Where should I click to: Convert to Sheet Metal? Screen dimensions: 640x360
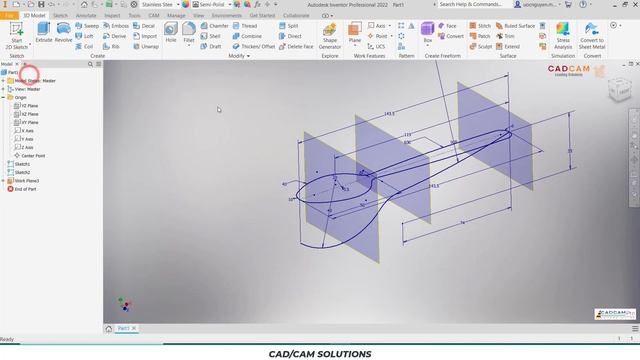click(x=592, y=36)
